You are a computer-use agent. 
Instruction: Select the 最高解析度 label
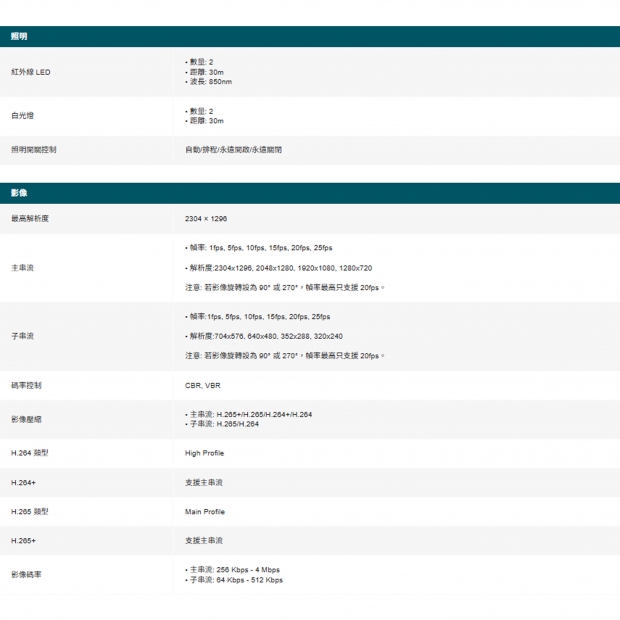coord(30,218)
